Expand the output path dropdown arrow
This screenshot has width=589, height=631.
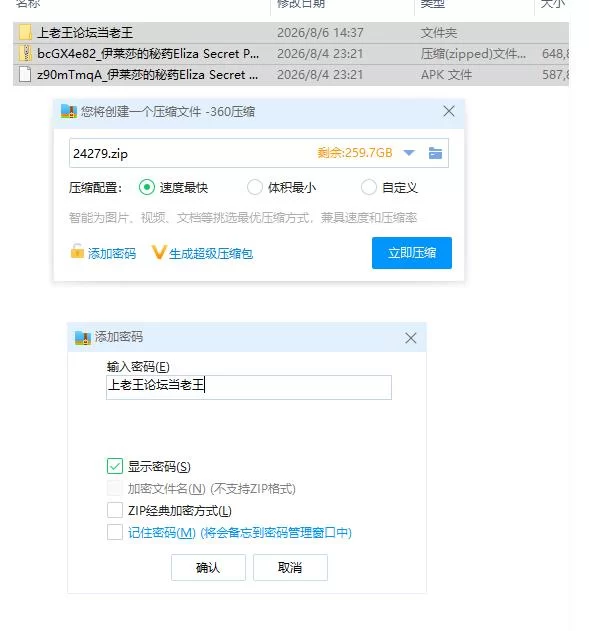[x=409, y=153]
